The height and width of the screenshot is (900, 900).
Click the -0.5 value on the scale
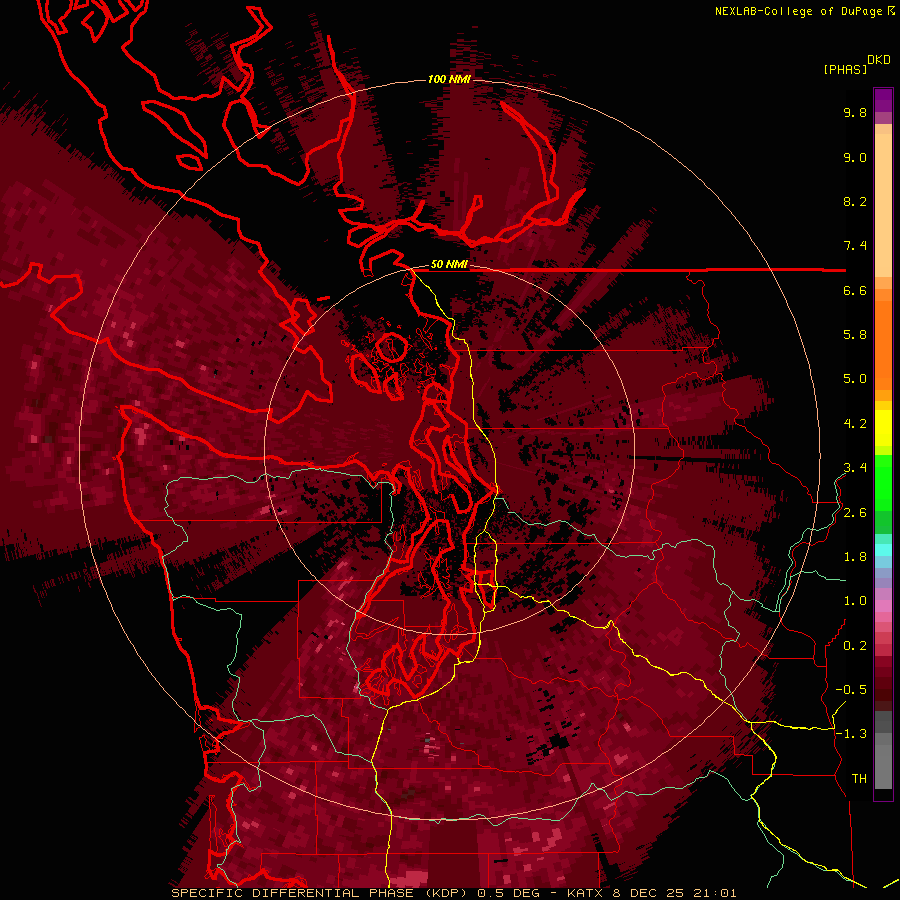851,690
